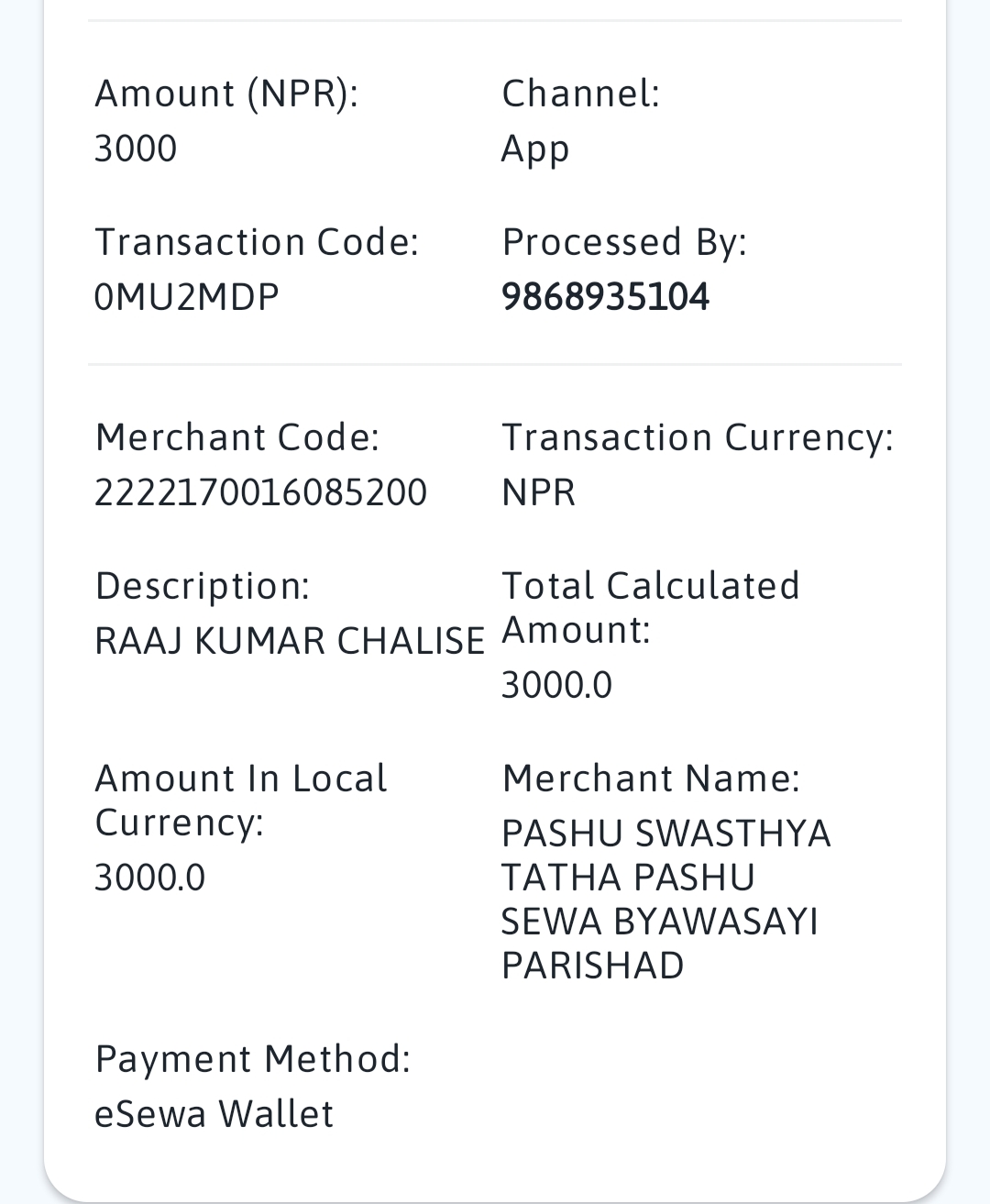Select the Total Calculated Amount value 3000.0
990x1204 pixels.
(556, 685)
